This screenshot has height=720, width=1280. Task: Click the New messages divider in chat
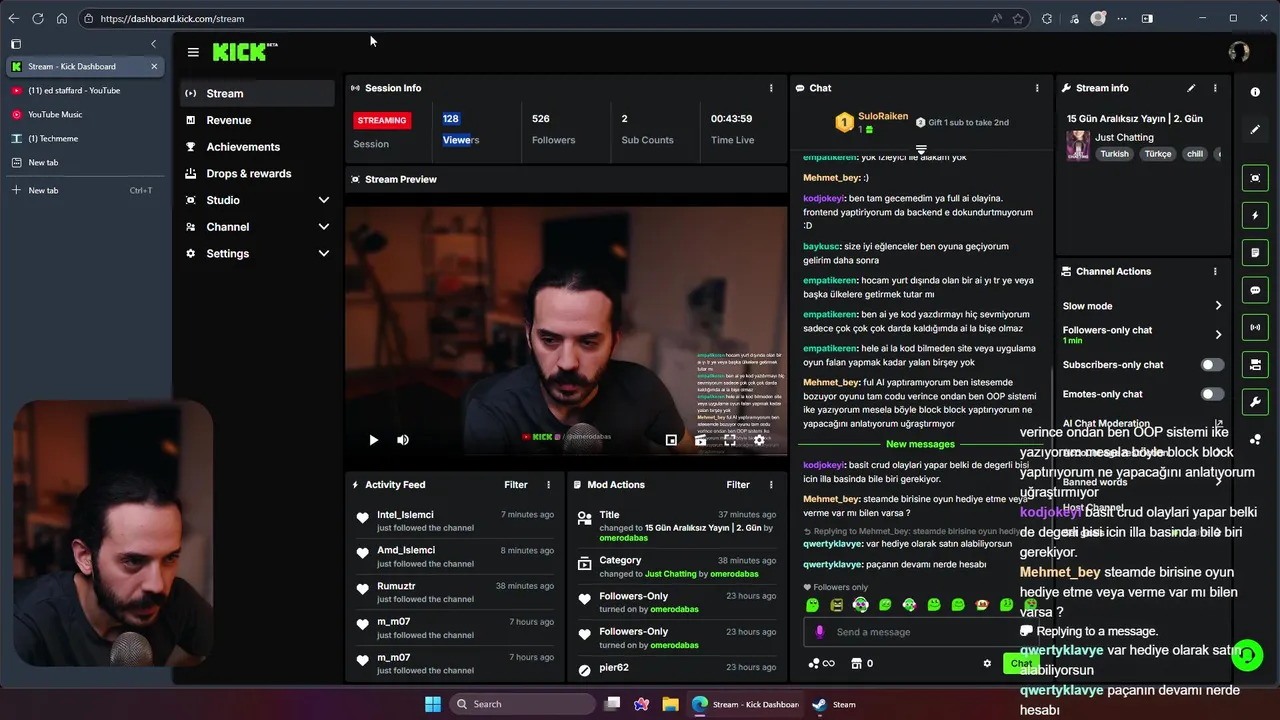pyautogui.click(x=920, y=444)
